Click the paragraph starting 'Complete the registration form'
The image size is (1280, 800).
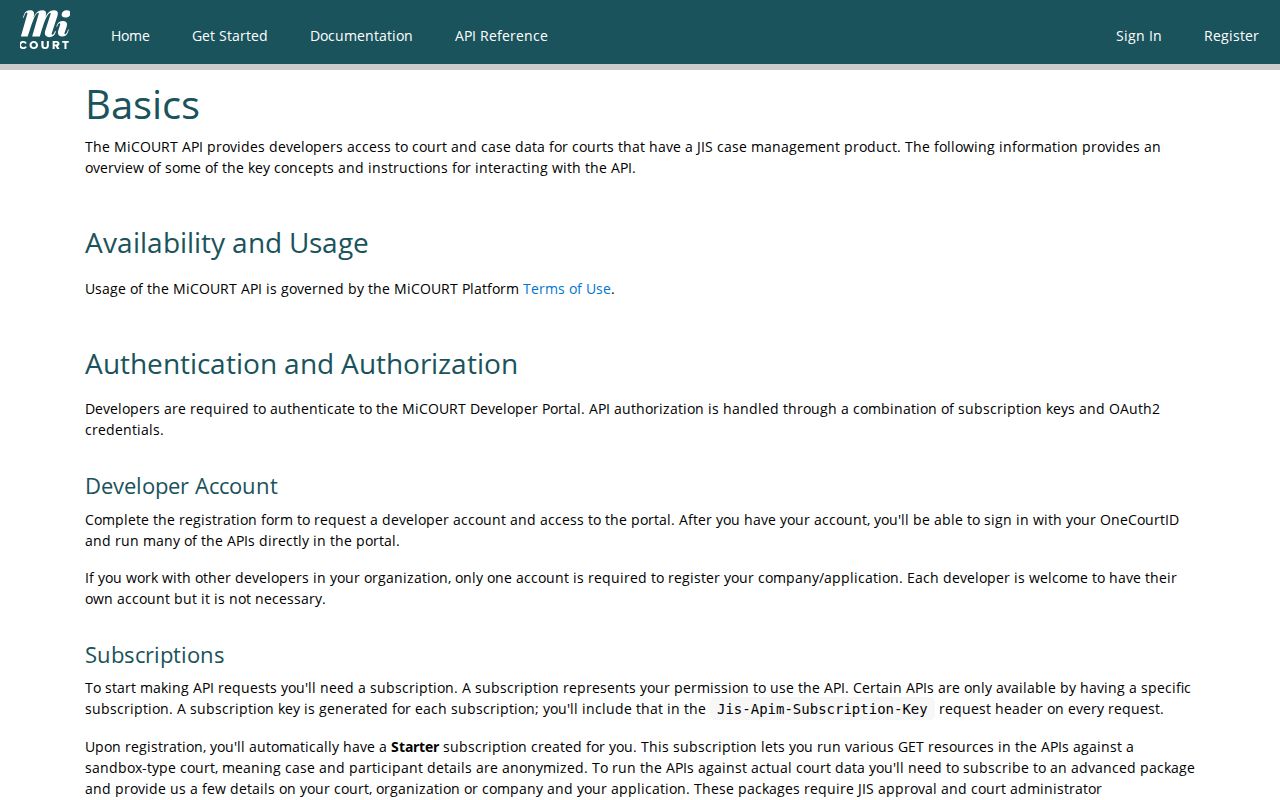(632, 531)
